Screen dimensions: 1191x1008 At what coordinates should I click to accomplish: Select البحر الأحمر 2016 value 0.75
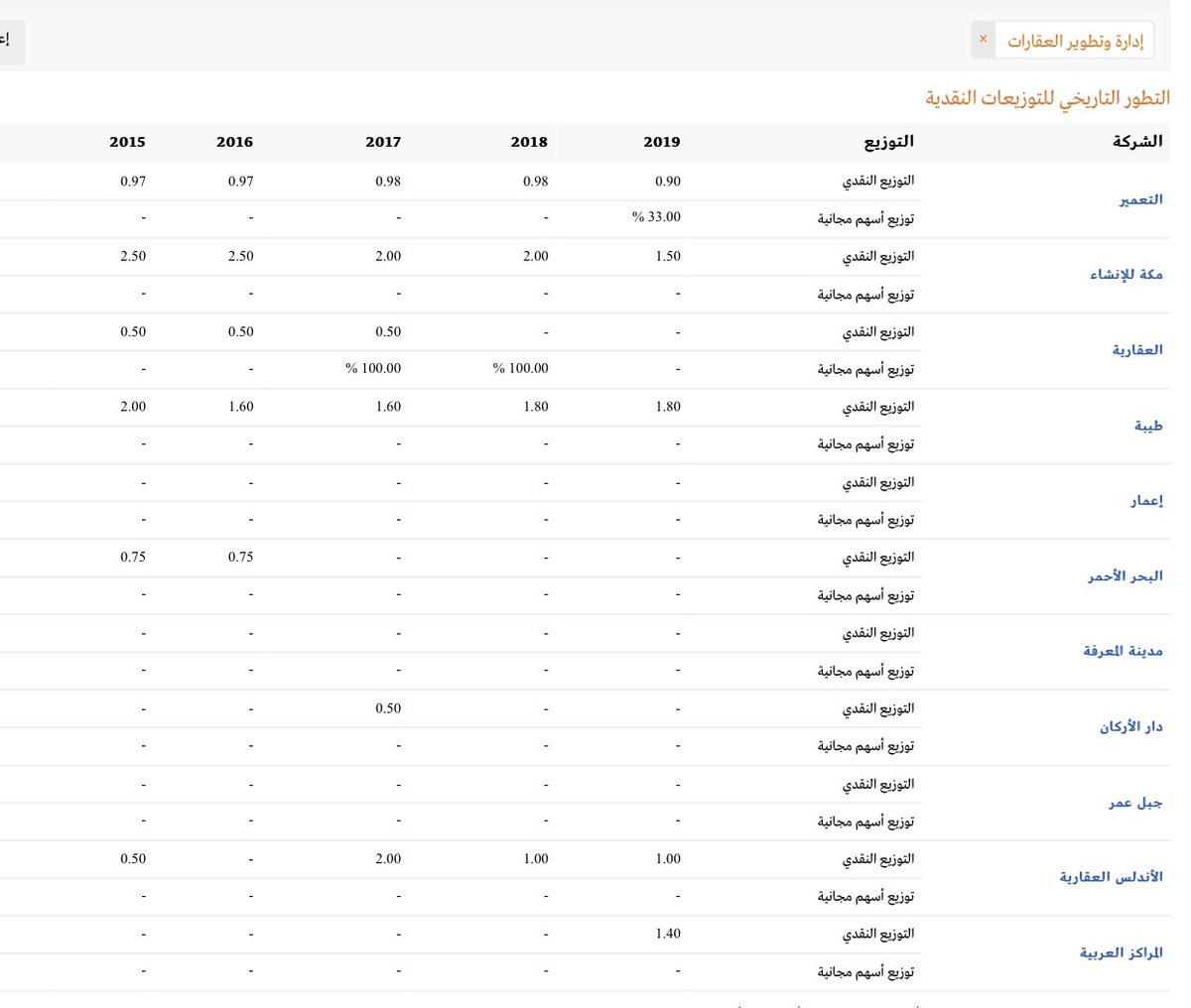click(x=240, y=558)
